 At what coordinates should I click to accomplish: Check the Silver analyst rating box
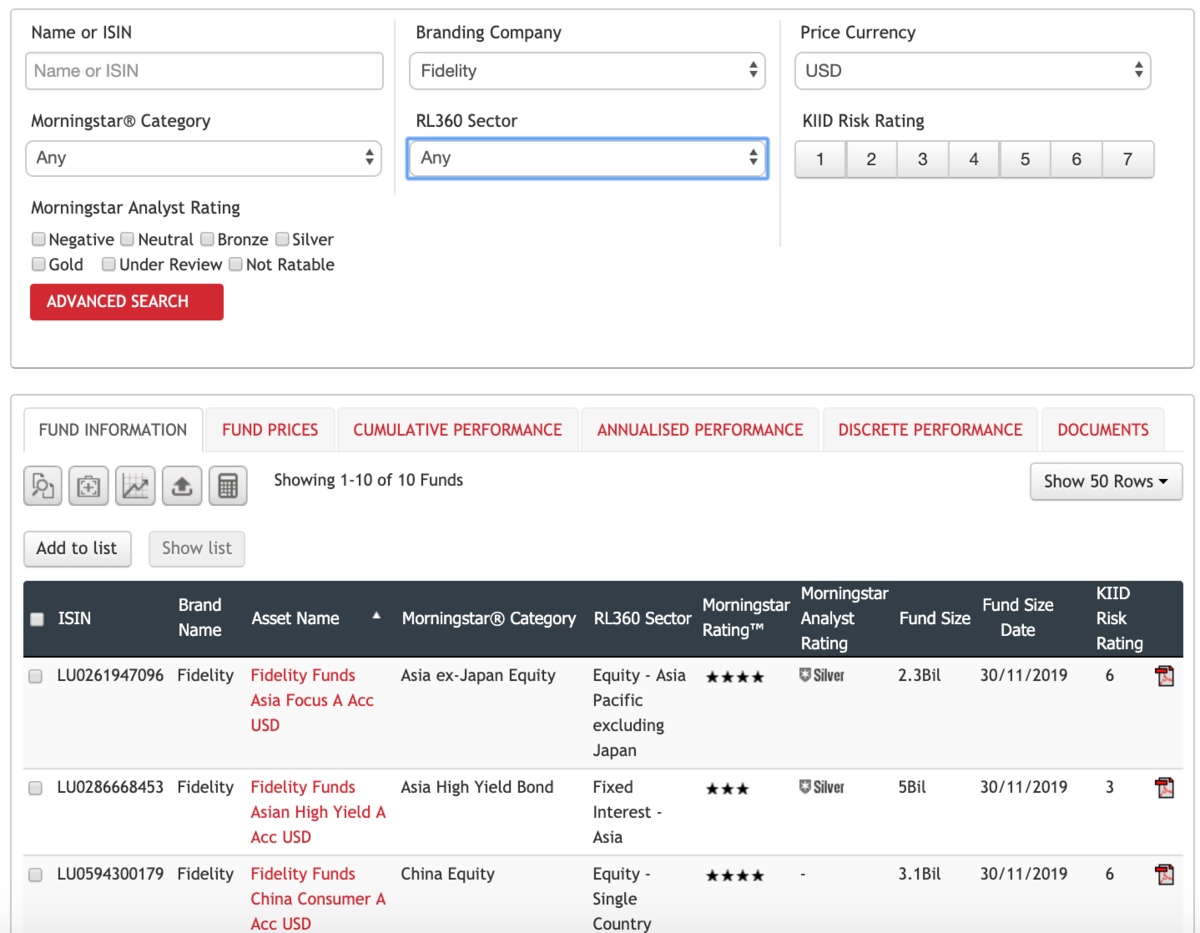[283, 239]
